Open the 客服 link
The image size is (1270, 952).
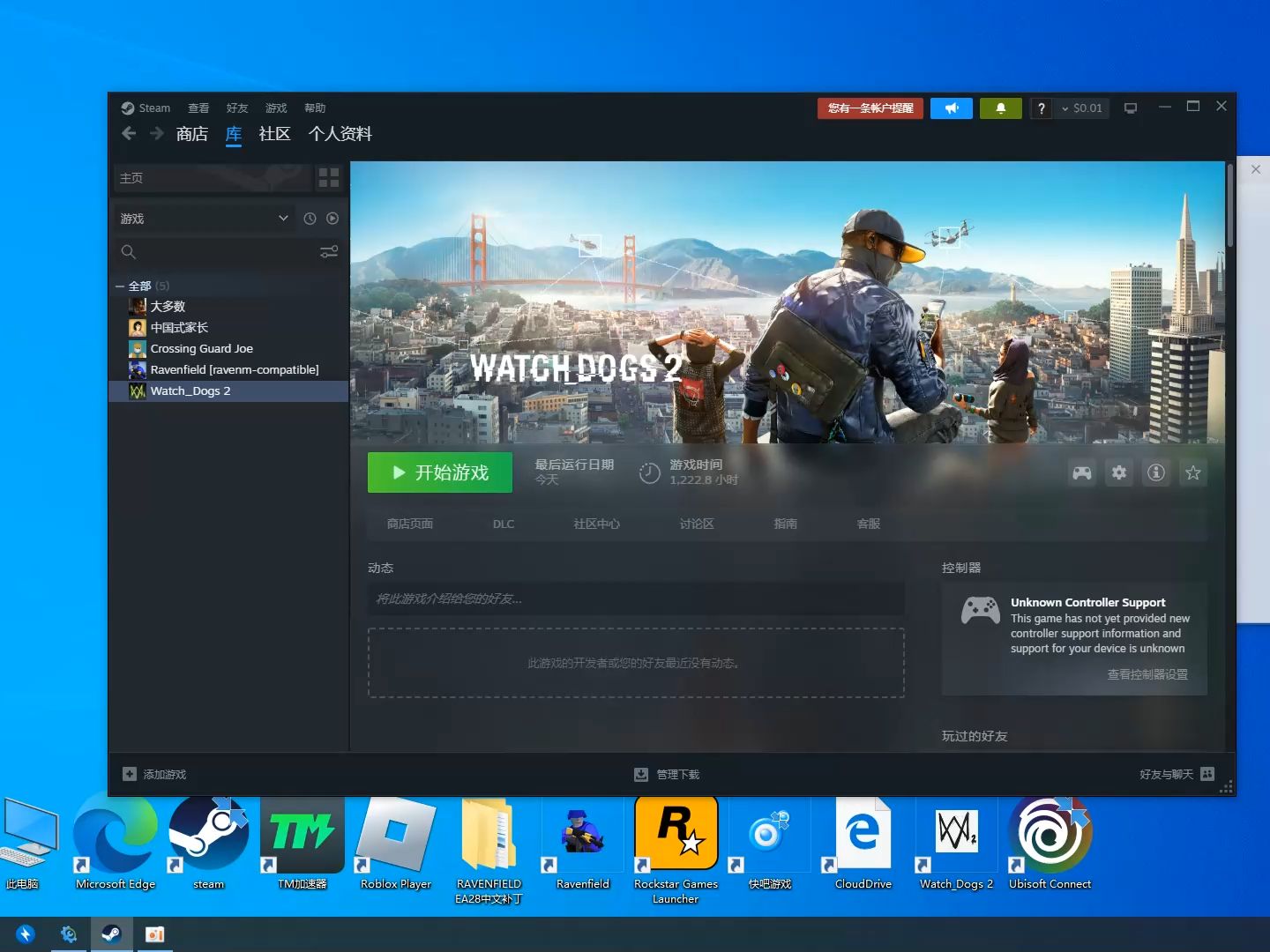(869, 524)
